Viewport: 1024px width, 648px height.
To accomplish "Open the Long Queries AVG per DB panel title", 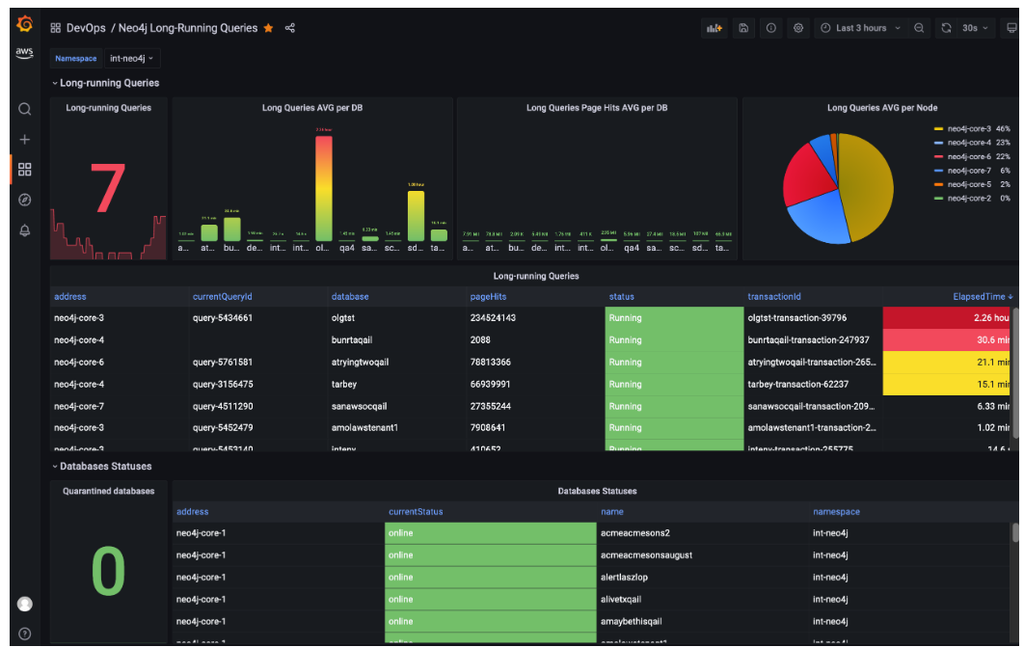I will pos(312,108).
